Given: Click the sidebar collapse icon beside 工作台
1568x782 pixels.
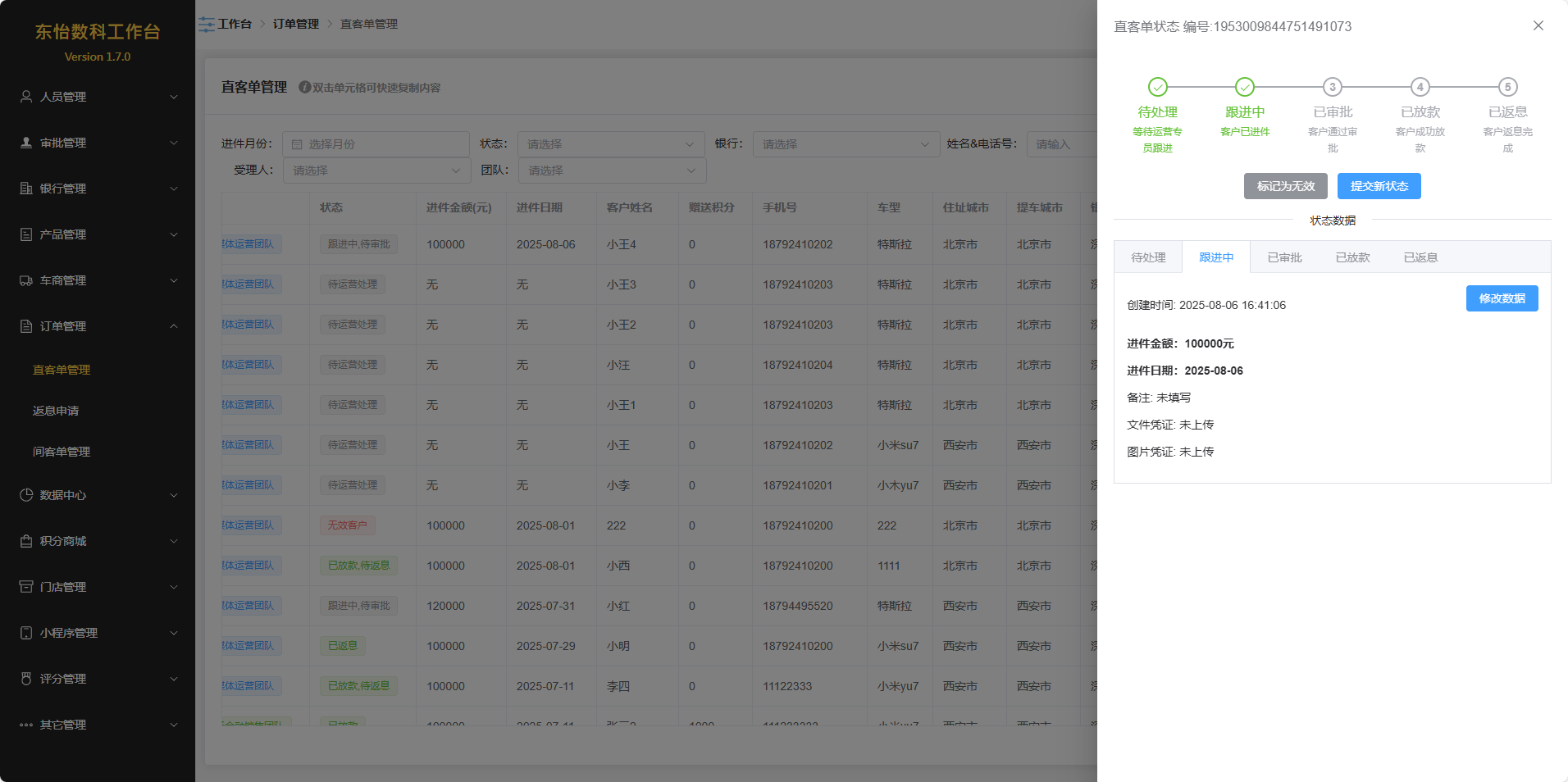Looking at the screenshot, I should click(207, 25).
